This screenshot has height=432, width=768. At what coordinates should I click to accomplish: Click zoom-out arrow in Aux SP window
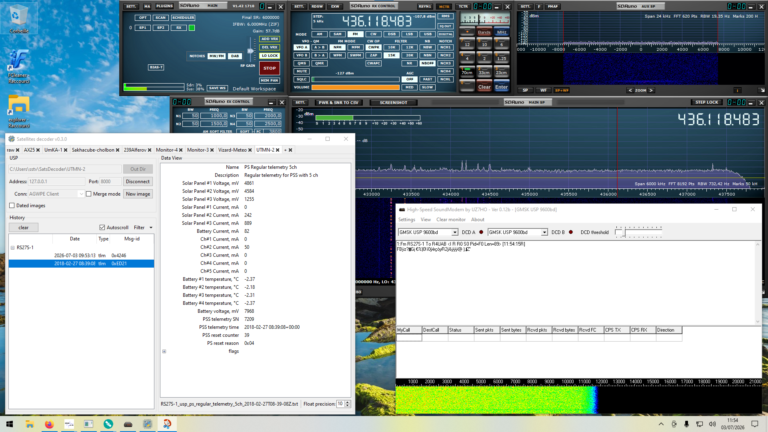(630, 91)
